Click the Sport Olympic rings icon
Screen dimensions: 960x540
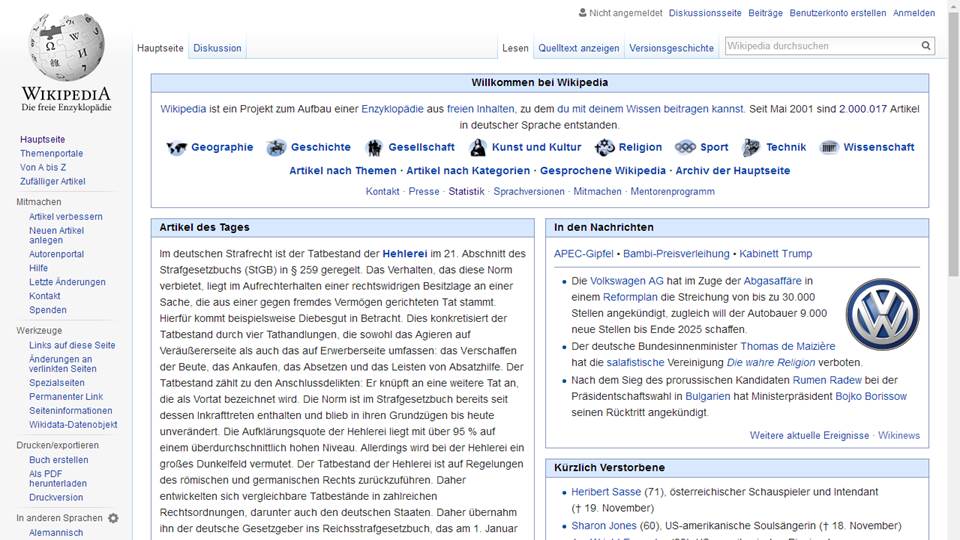click(x=685, y=148)
